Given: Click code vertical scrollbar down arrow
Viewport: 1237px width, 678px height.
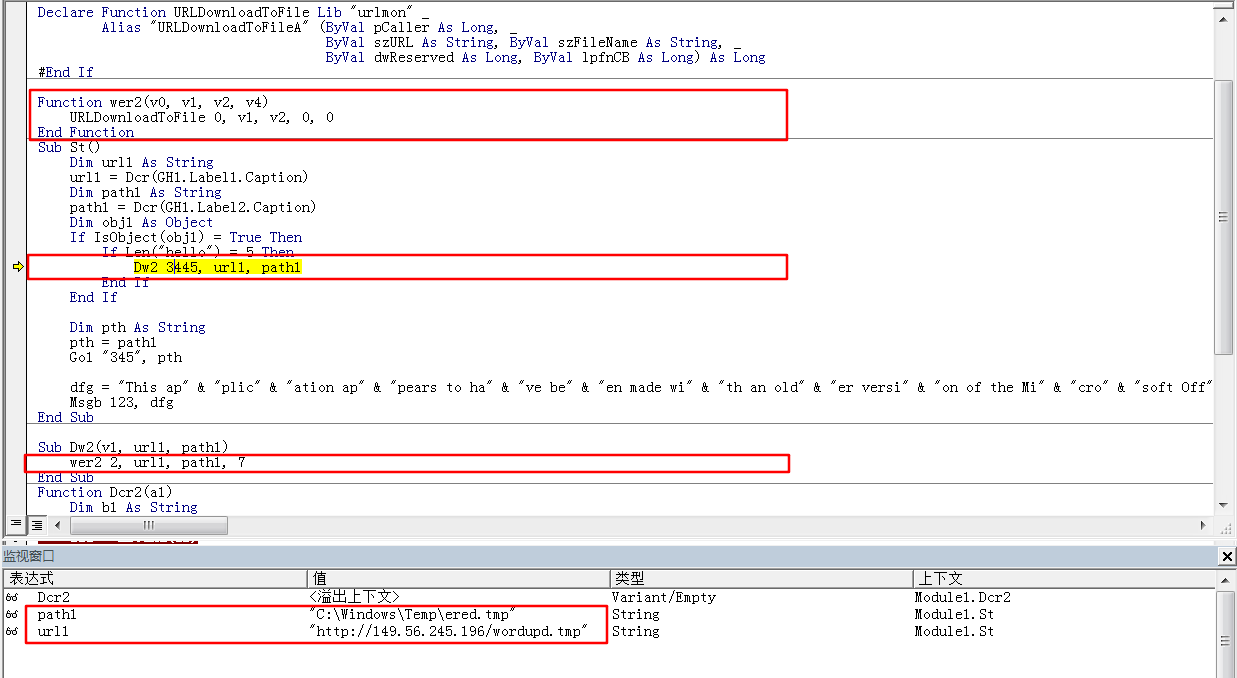Looking at the screenshot, I should click(1223, 505).
